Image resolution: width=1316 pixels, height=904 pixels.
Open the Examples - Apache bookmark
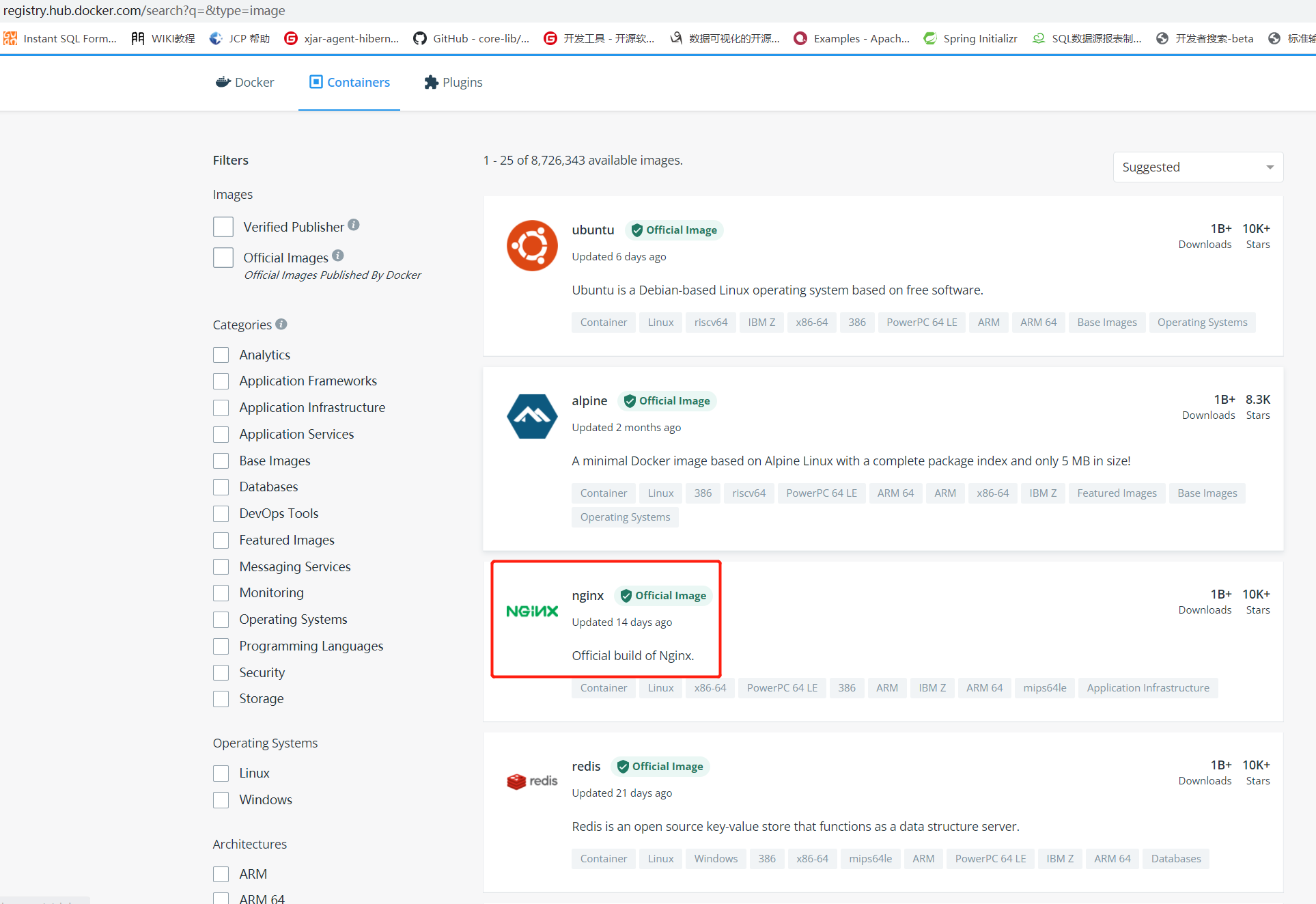click(852, 38)
